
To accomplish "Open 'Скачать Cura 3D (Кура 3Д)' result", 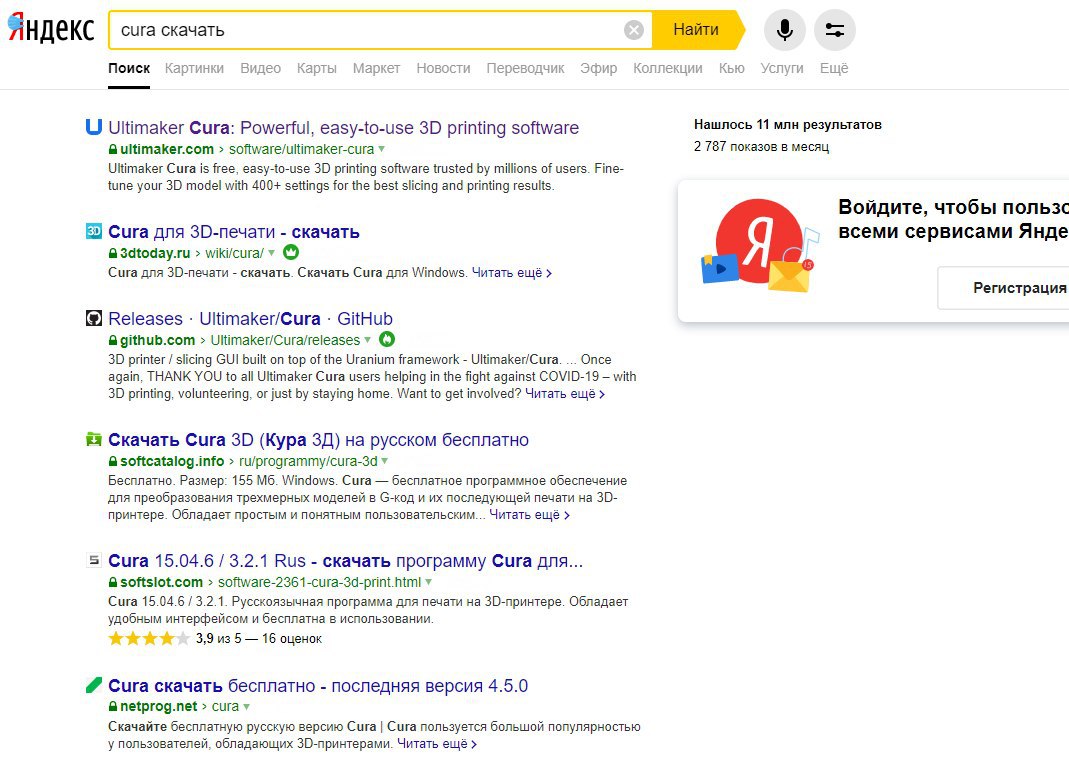I will 318,440.
